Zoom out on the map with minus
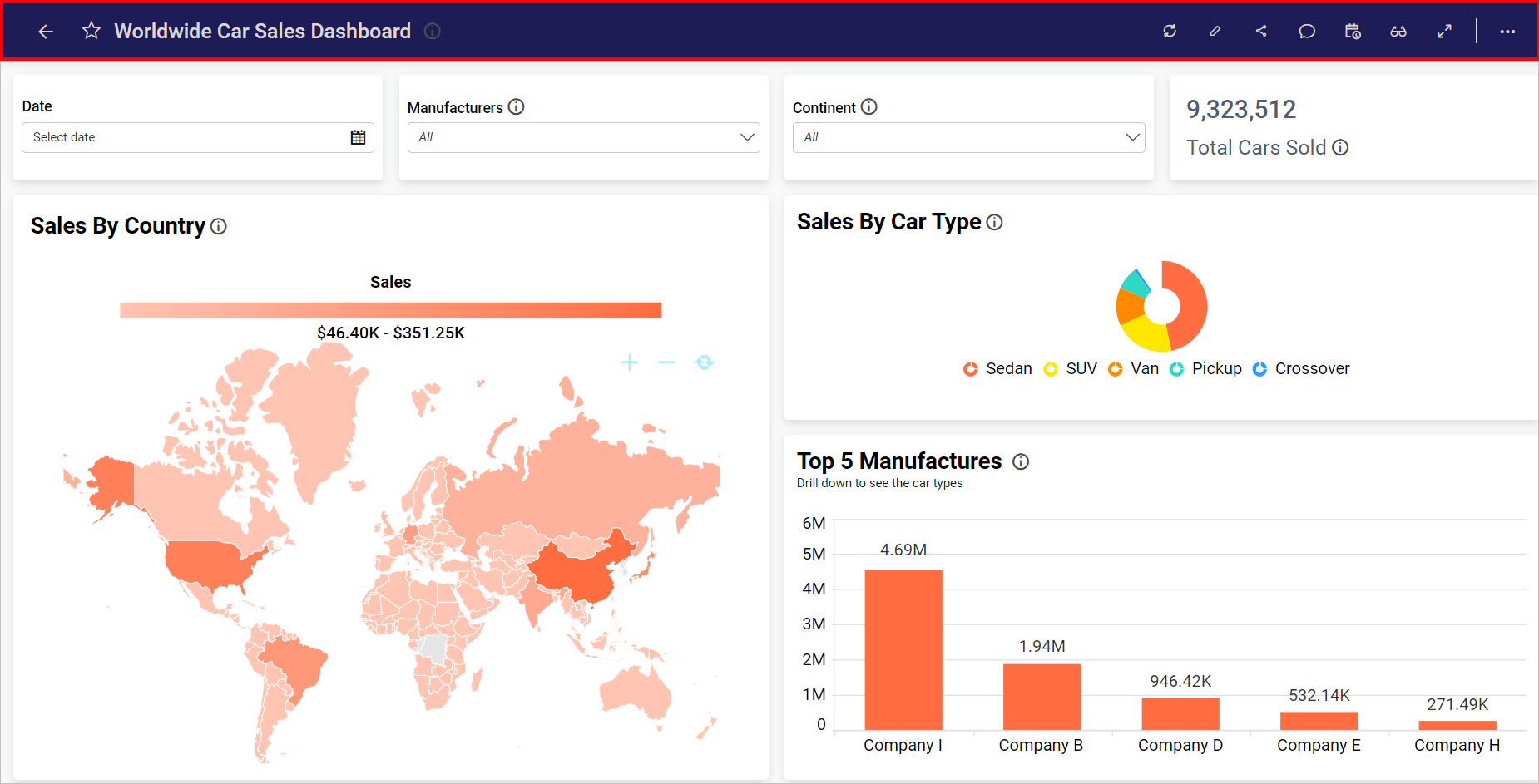 pos(667,362)
